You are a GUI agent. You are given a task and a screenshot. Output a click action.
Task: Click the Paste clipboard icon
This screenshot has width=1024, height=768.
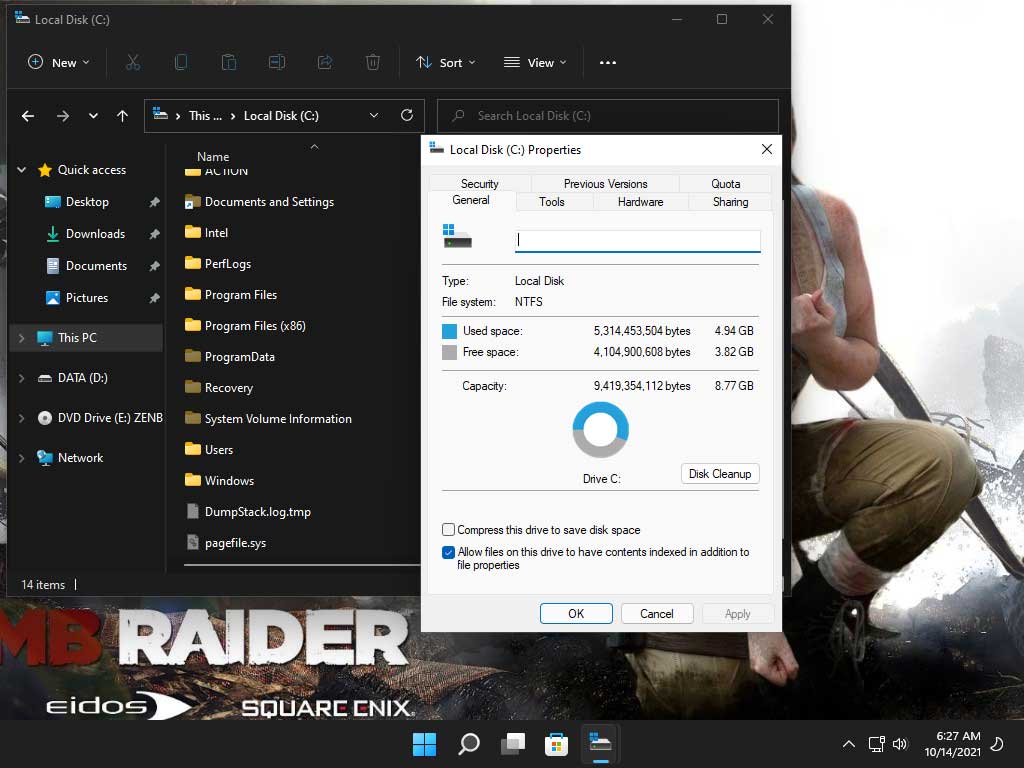pyautogui.click(x=229, y=63)
